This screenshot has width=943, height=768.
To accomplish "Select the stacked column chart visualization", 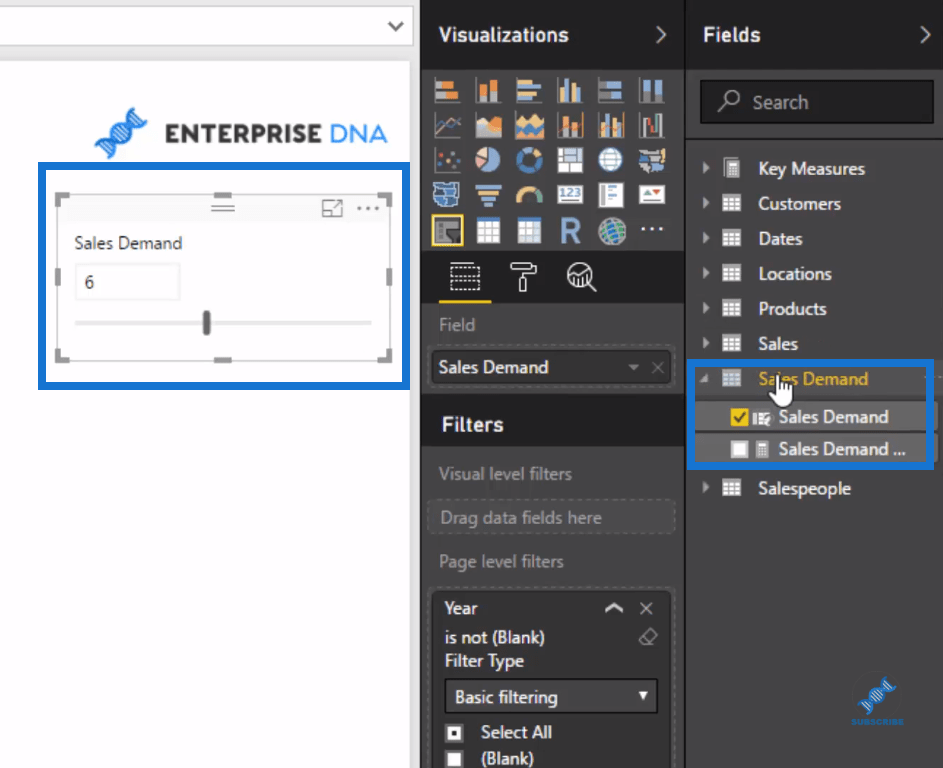I will click(488, 91).
